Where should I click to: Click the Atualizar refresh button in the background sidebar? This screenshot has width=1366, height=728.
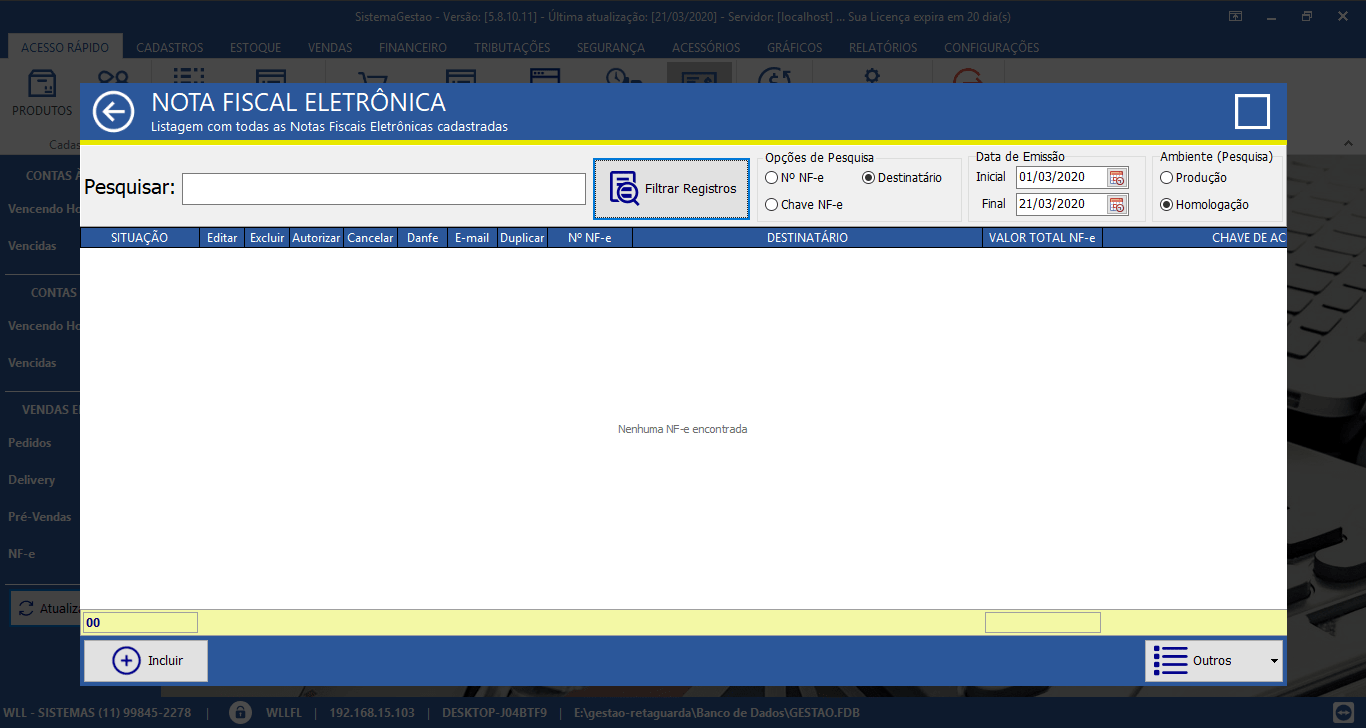tap(46, 608)
